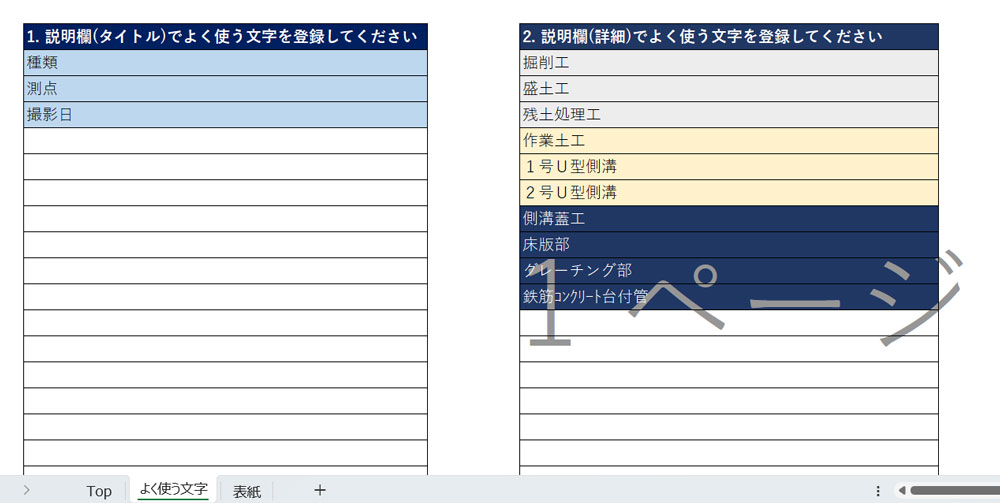
Task: Click the three-dot sheet bar options handle
Action: click(x=877, y=490)
